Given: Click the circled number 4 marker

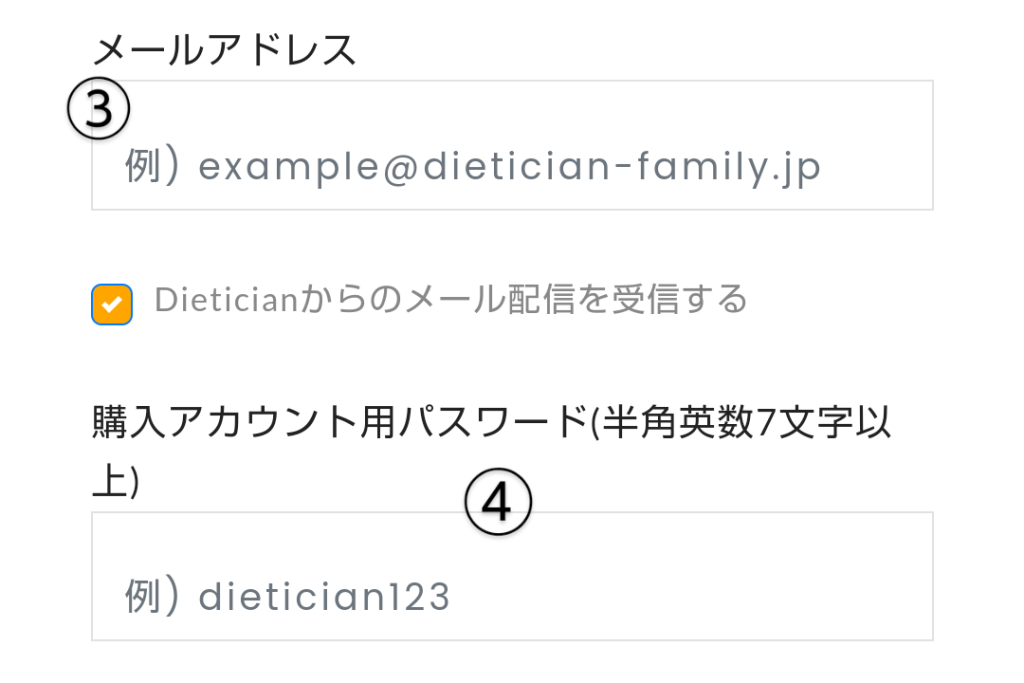Looking at the screenshot, I should click(x=498, y=502).
